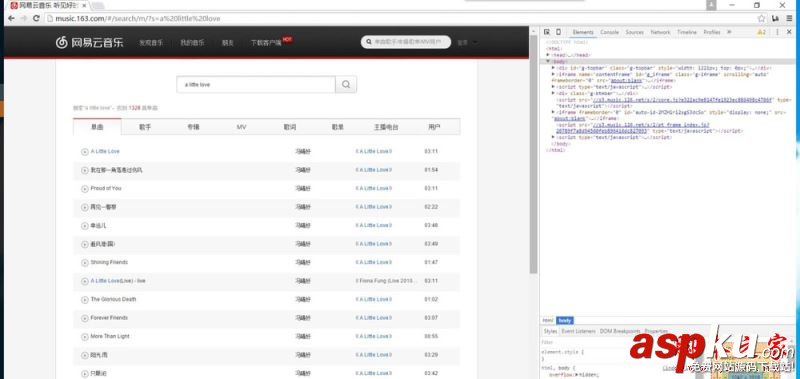Image resolution: width=800 pixels, height=379 pixels.
Task: Open the Chrome hamburger menu
Action: (789, 18)
